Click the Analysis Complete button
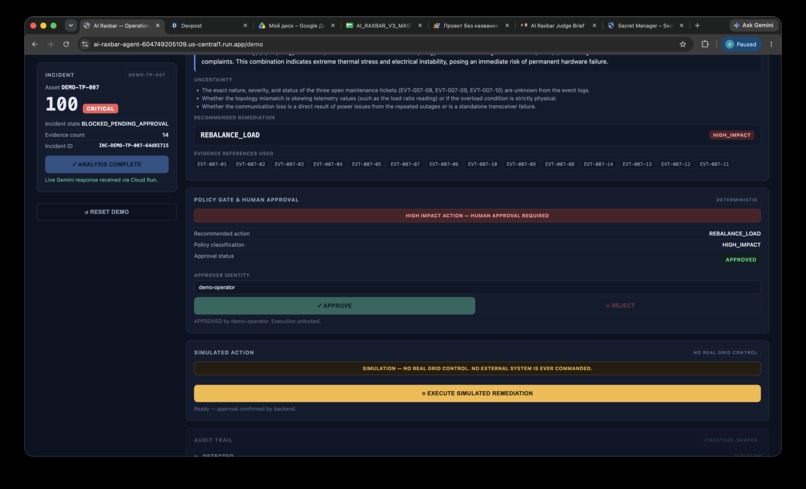The image size is (806, 489). [106, 164]
